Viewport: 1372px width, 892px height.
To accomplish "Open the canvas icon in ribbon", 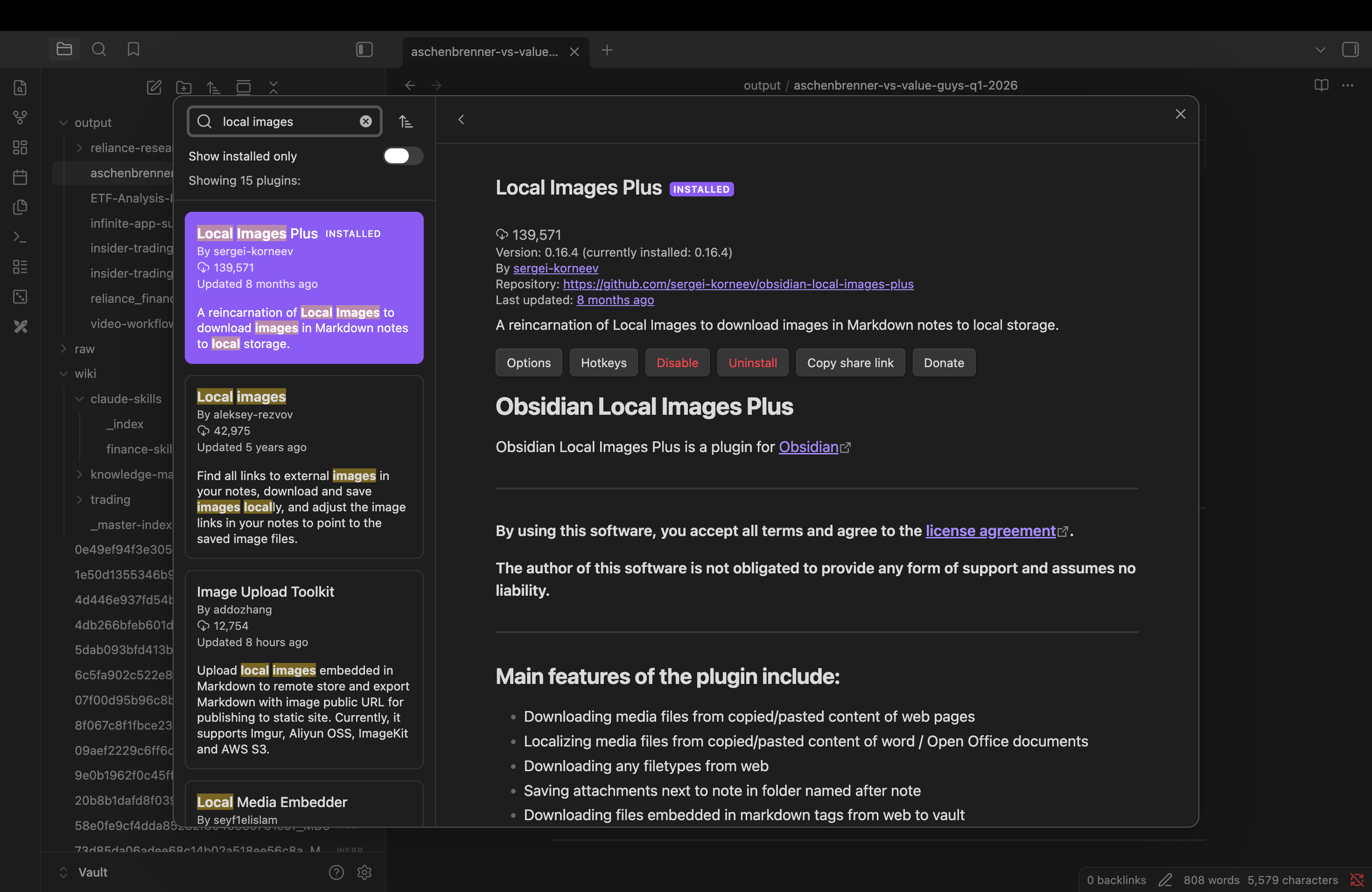I will 20,147.
